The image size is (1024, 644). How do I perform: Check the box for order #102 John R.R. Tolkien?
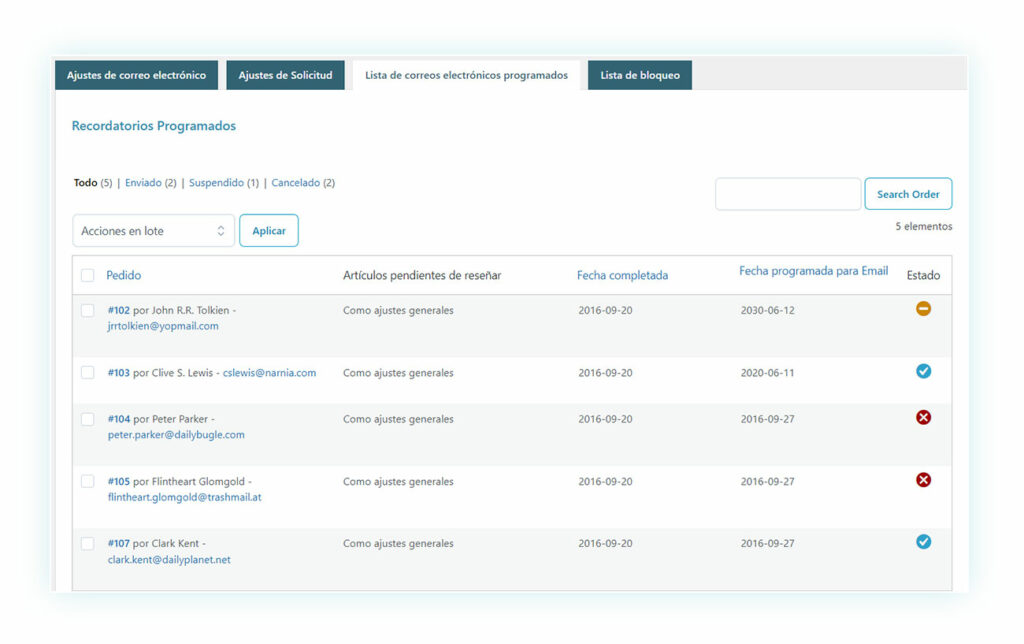click(88, 310)
